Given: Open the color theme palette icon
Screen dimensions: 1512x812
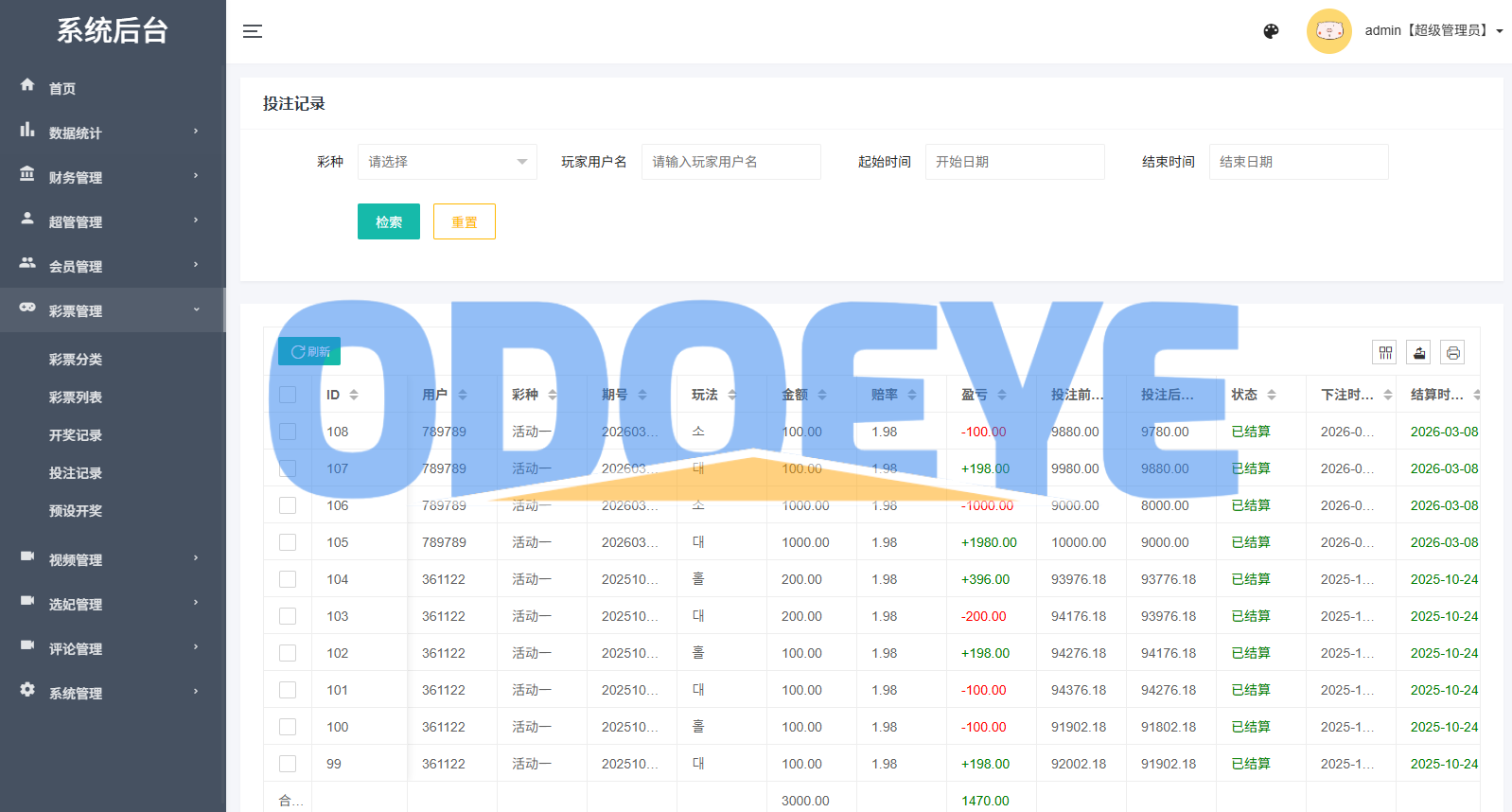Looking at the screenshot, I should 1271,31.
